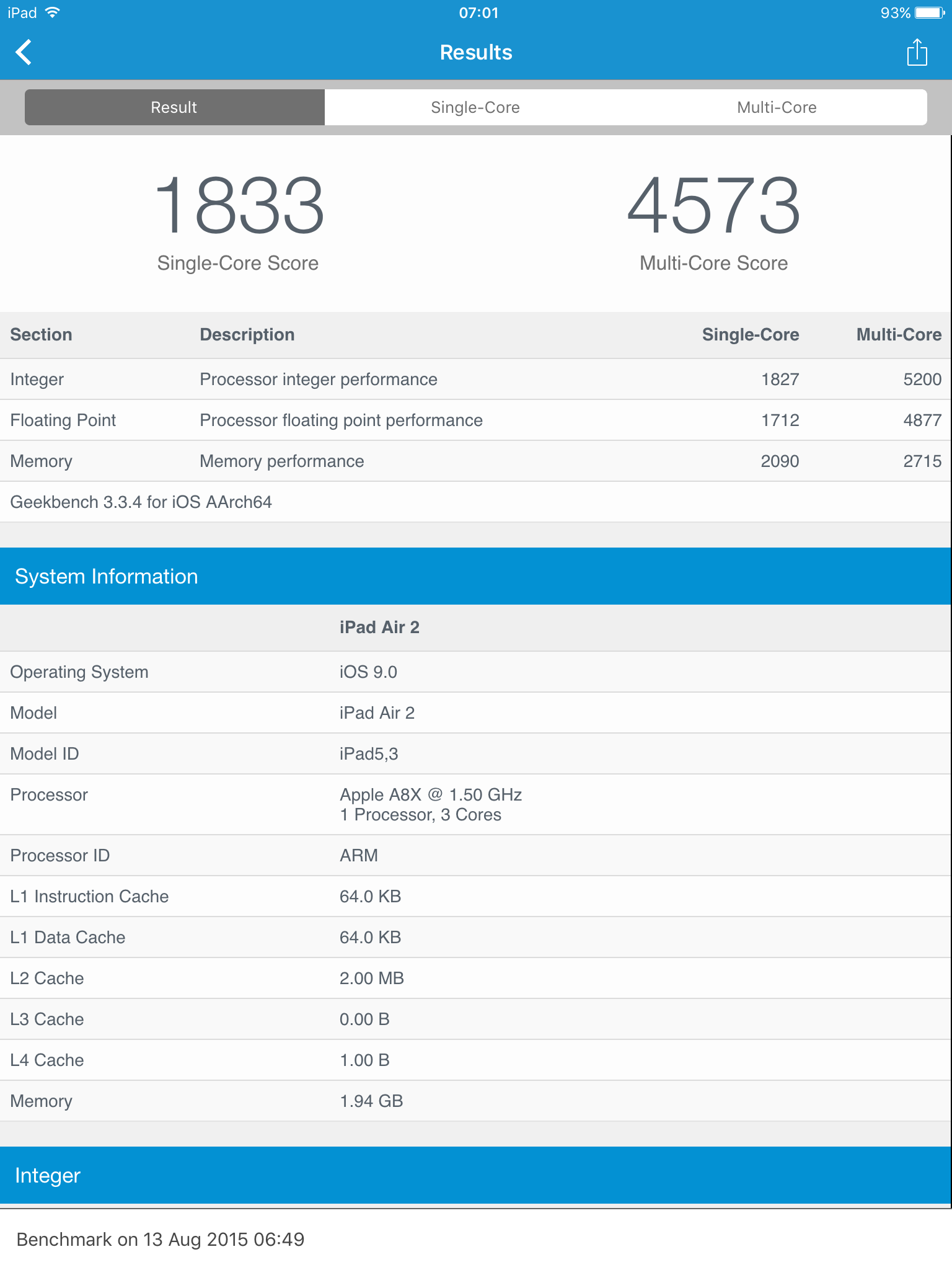Tap the 'iOS 9.0' value
This screenshot has height=1270, width=952.
[368, 672]
